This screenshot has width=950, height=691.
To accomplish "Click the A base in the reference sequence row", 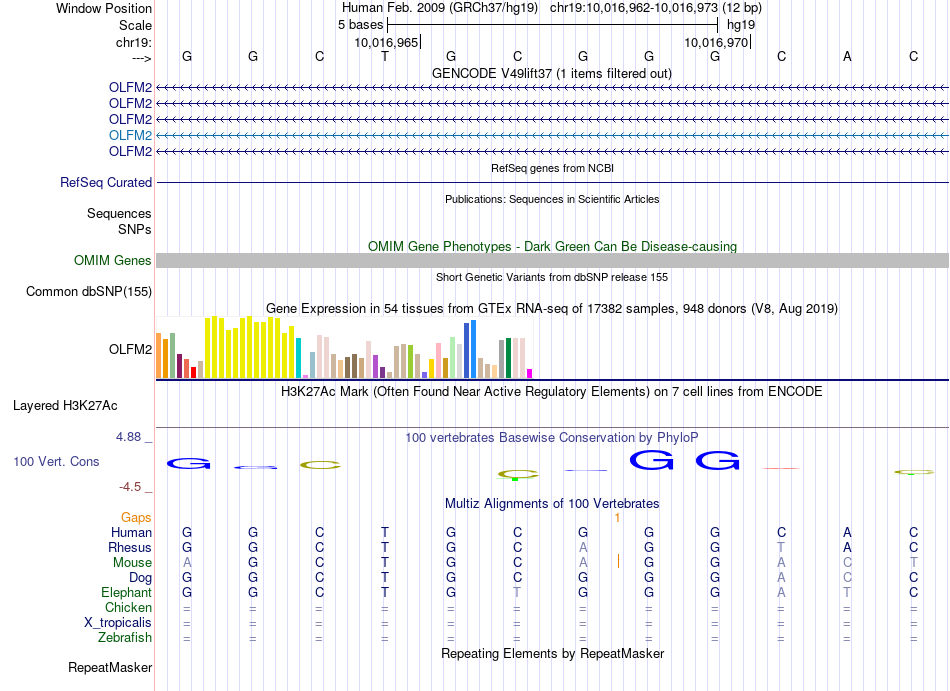I will (847, 56).
